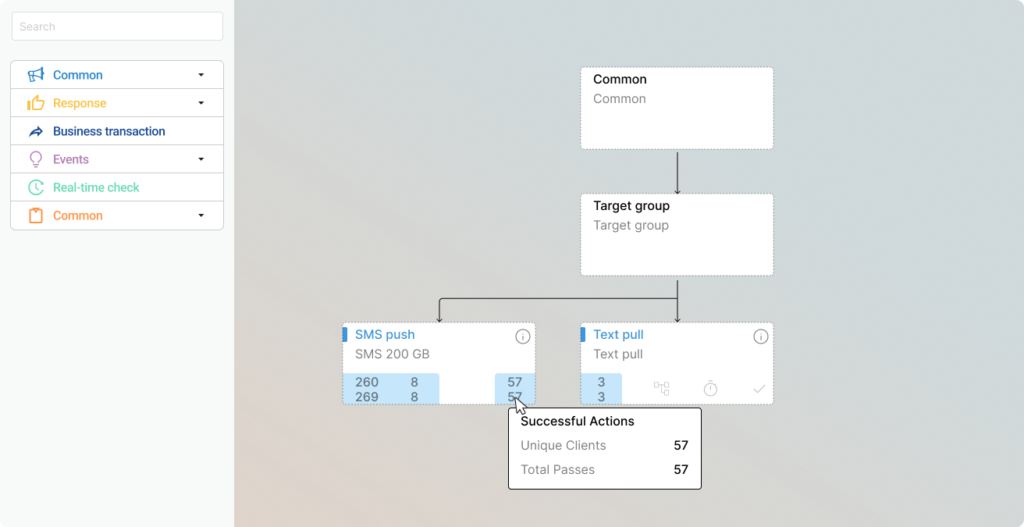
Task: Click the stopwatch icon in Text pull
Action: tap(710, 388)
